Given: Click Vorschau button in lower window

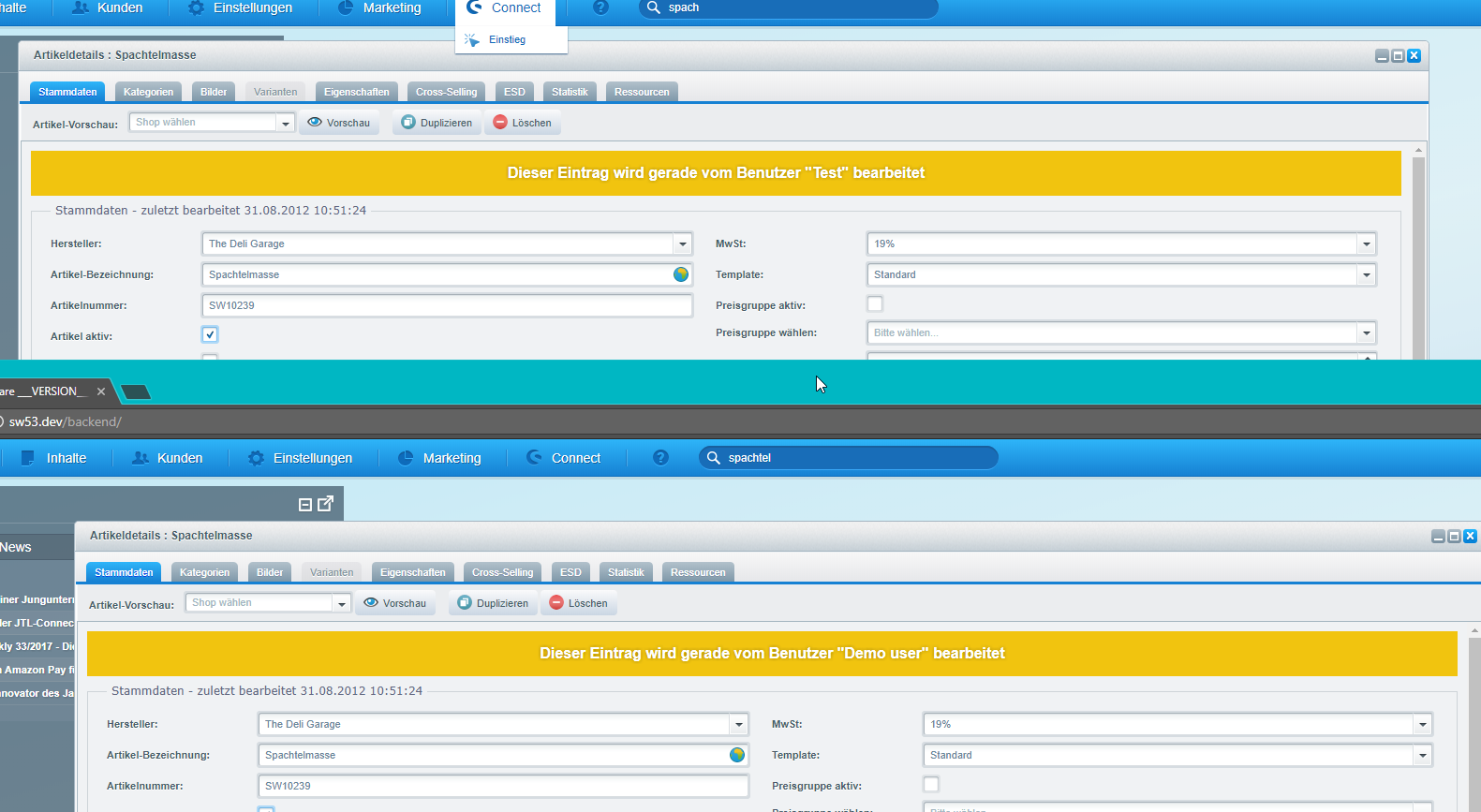Looking at the screenshot, I should (395, 603).
